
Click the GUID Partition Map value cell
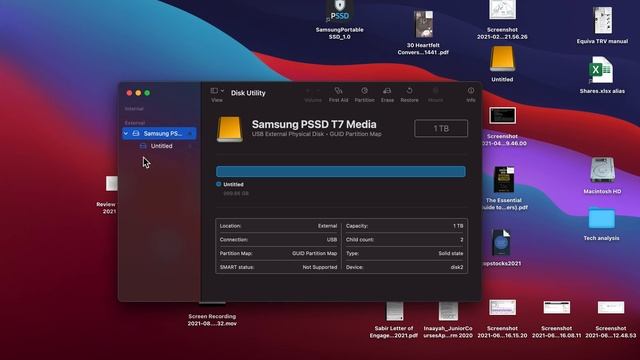(x=314, y=253)
